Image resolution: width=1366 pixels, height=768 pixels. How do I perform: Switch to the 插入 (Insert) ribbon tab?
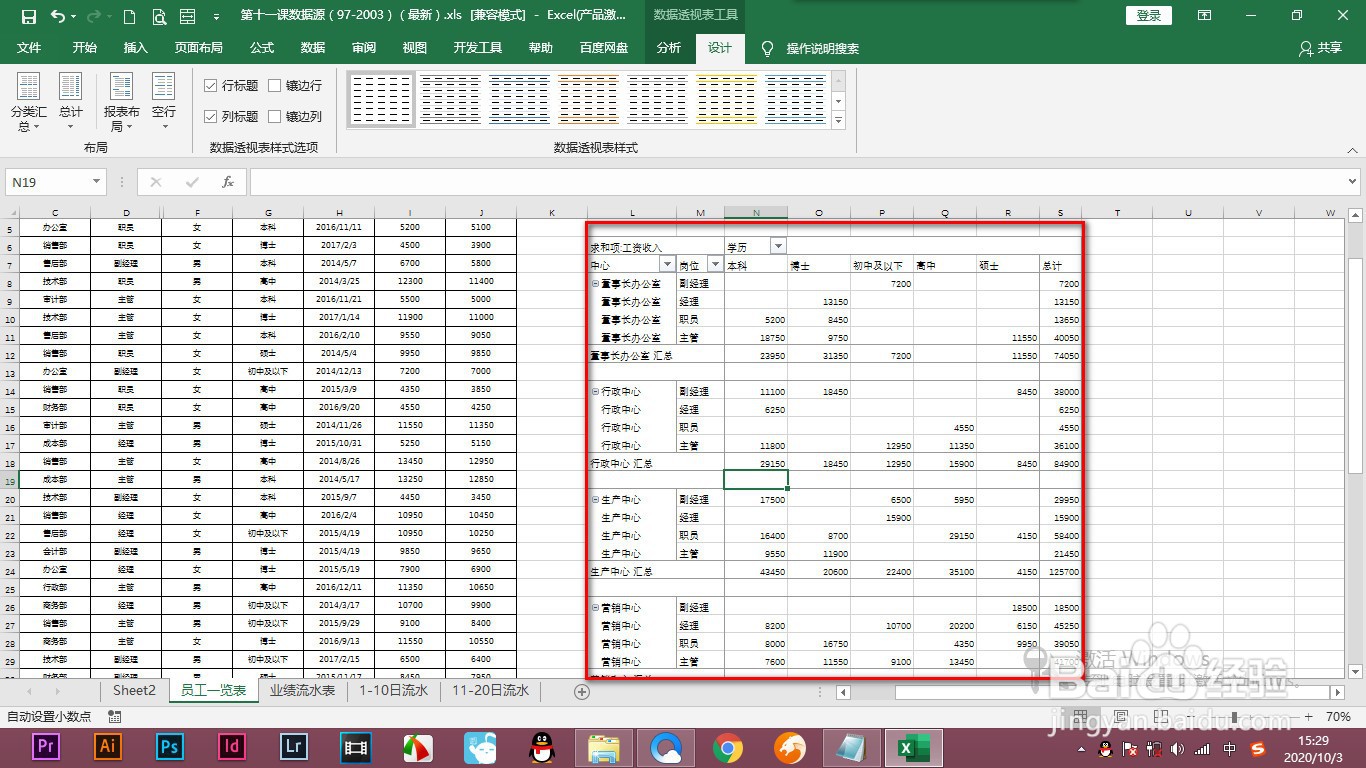135,48
